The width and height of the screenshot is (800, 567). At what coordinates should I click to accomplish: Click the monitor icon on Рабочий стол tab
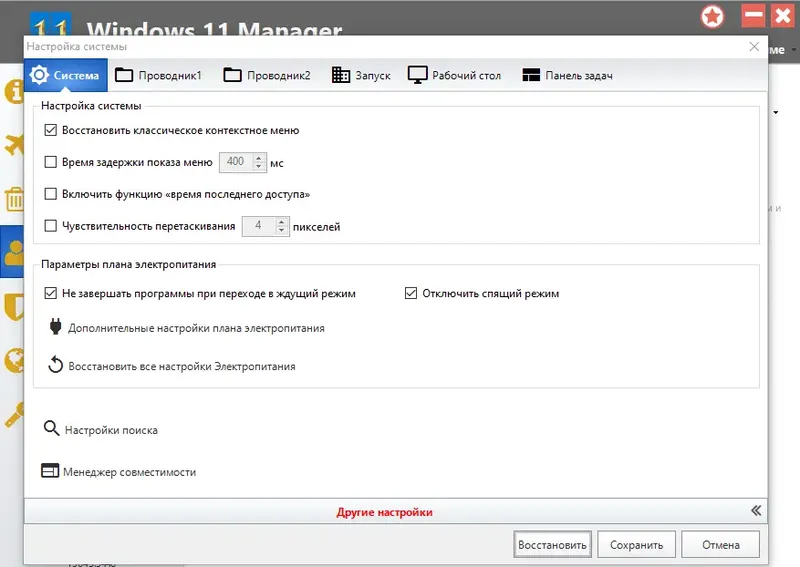[417, 75]
